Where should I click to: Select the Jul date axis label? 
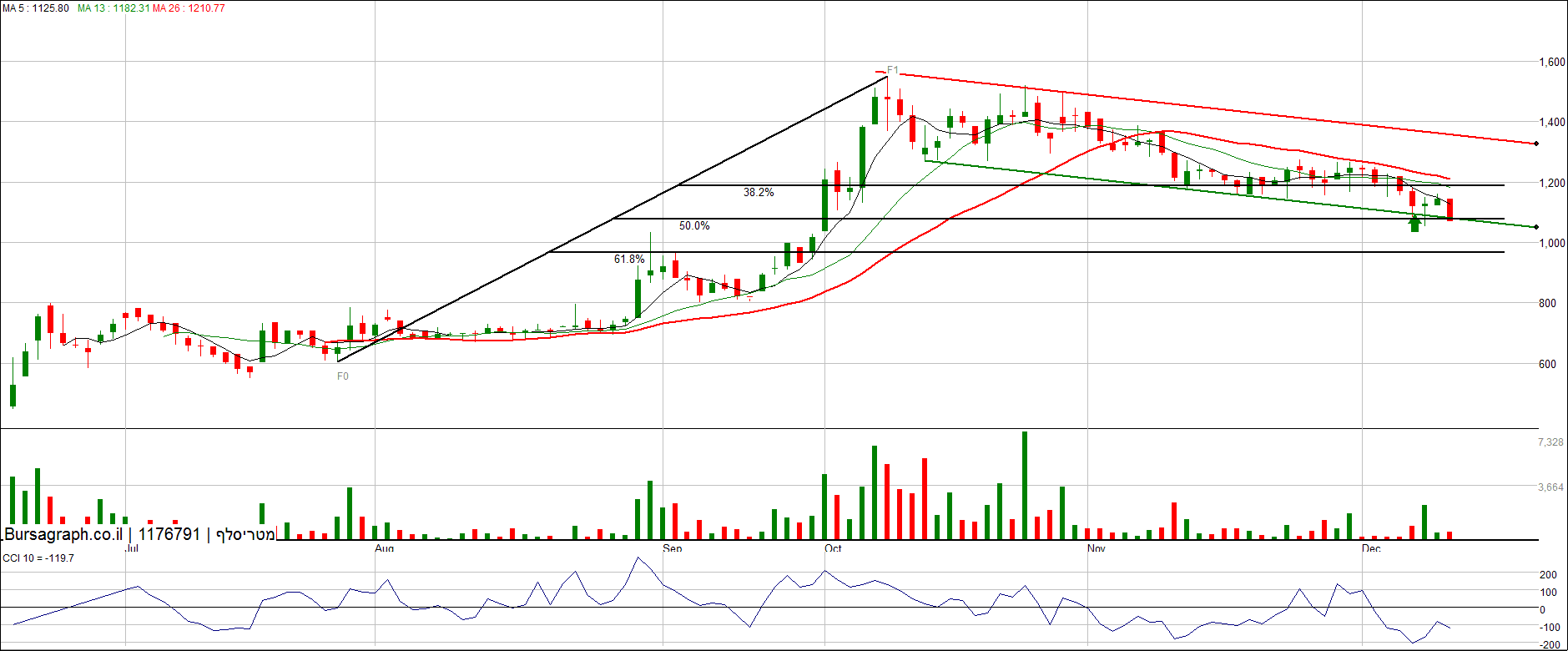tap(132, 548)
